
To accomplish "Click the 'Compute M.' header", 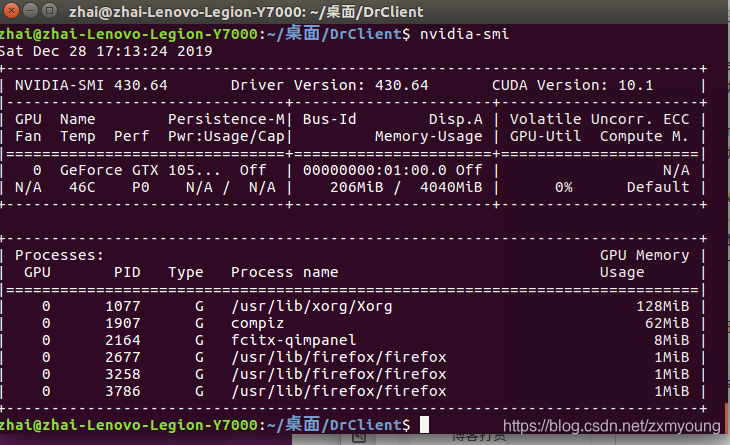I will 644,136.
